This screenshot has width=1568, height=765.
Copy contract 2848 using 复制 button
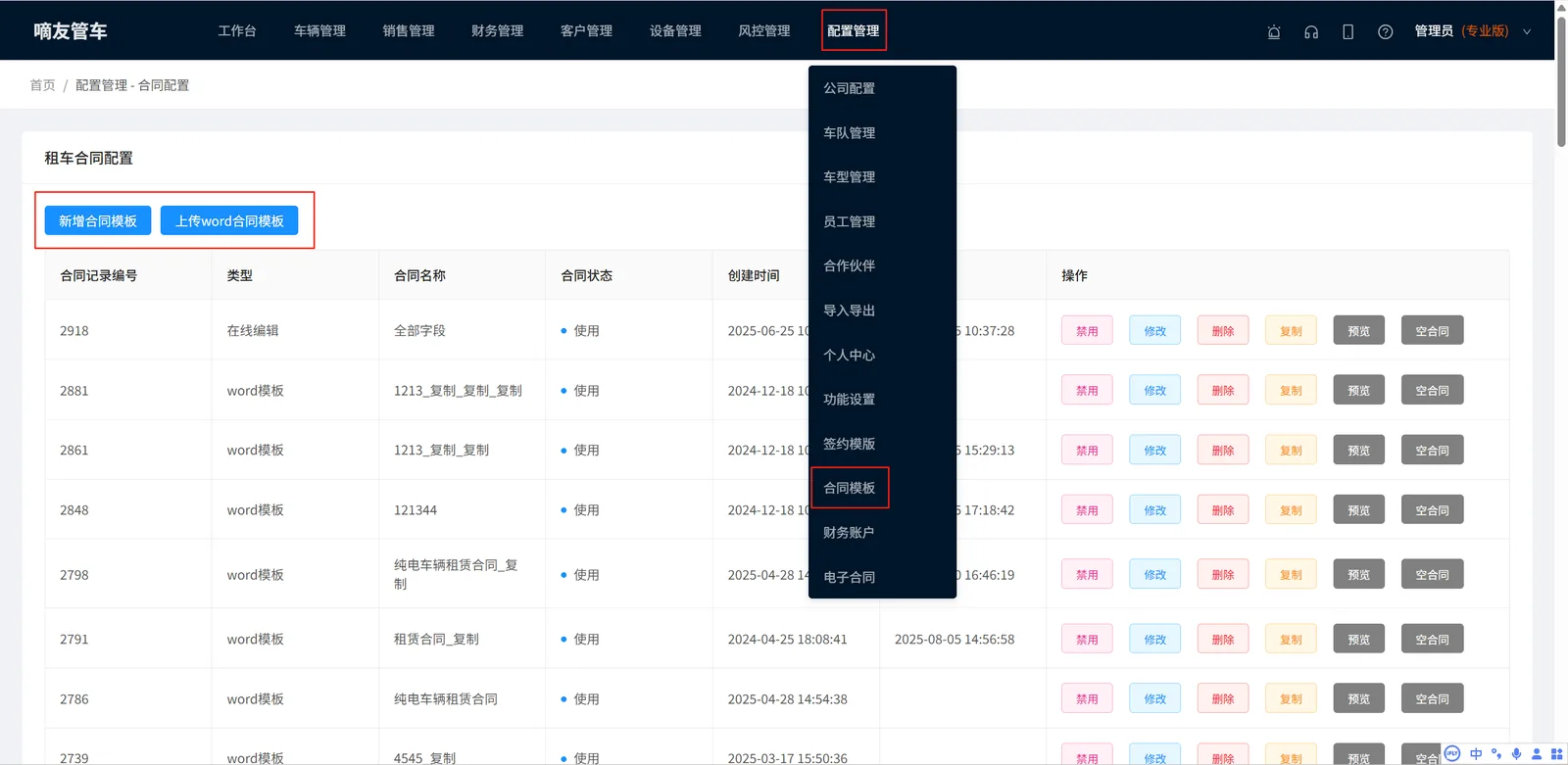pos(1292,510)
